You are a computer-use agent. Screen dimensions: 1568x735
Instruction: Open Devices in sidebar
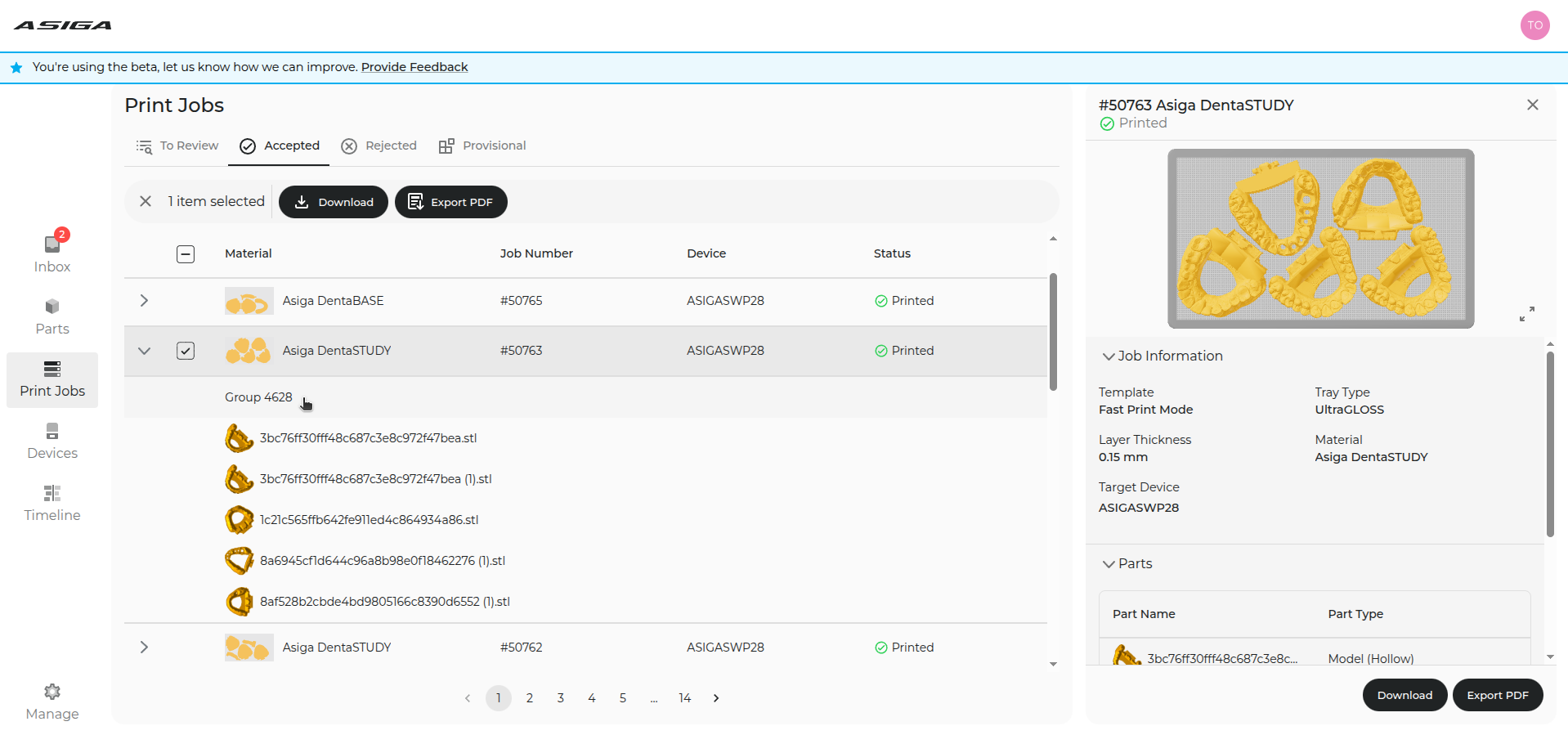tap(52, 441)
